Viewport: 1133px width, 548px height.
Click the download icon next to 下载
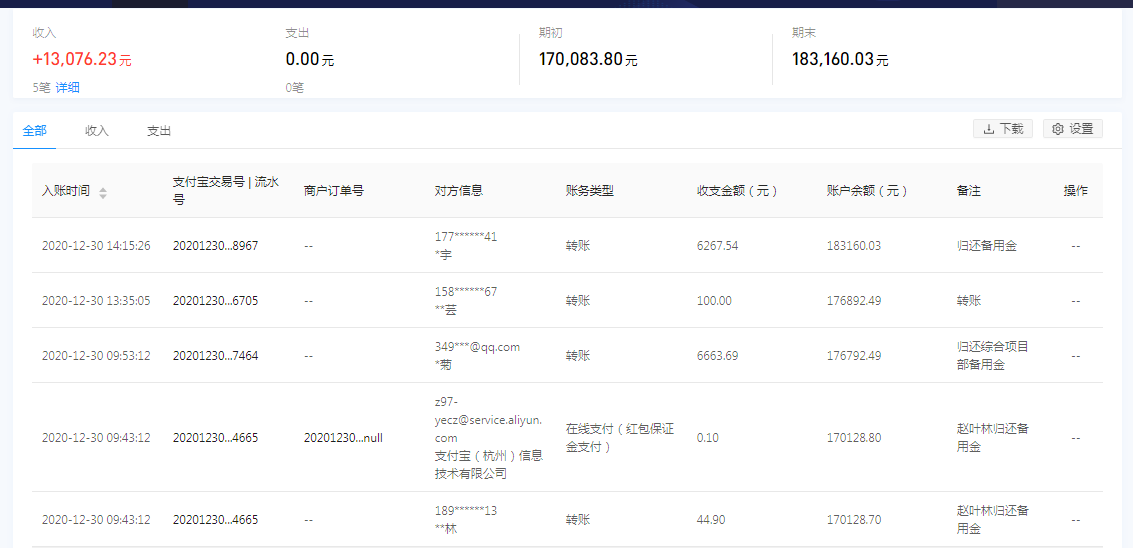tap(989, 129)
